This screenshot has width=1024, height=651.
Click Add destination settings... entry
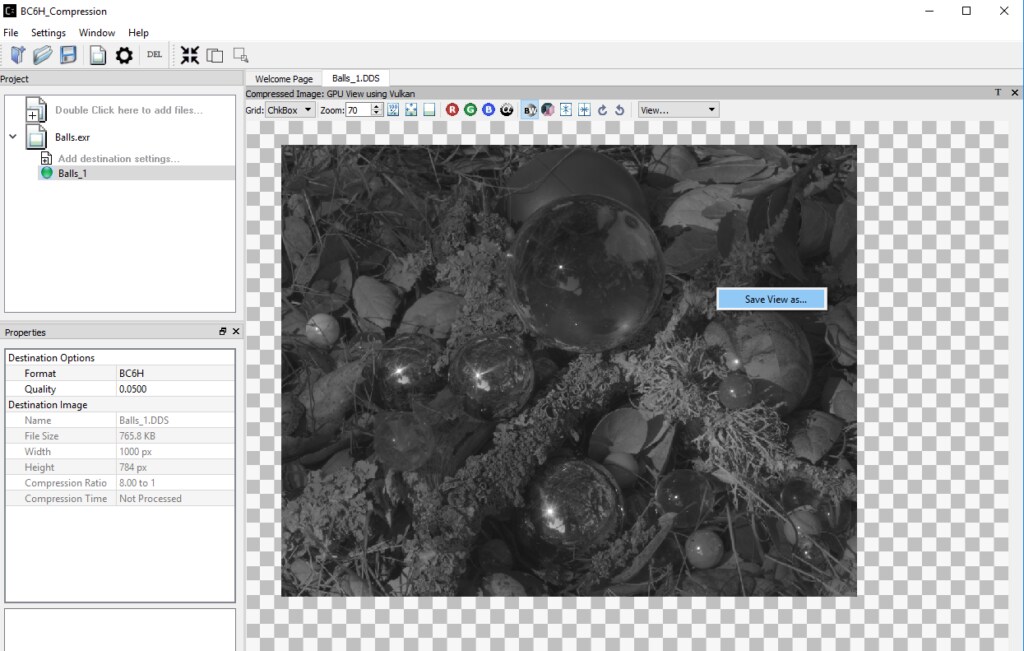pyautogui.click(x=118, y=158)
